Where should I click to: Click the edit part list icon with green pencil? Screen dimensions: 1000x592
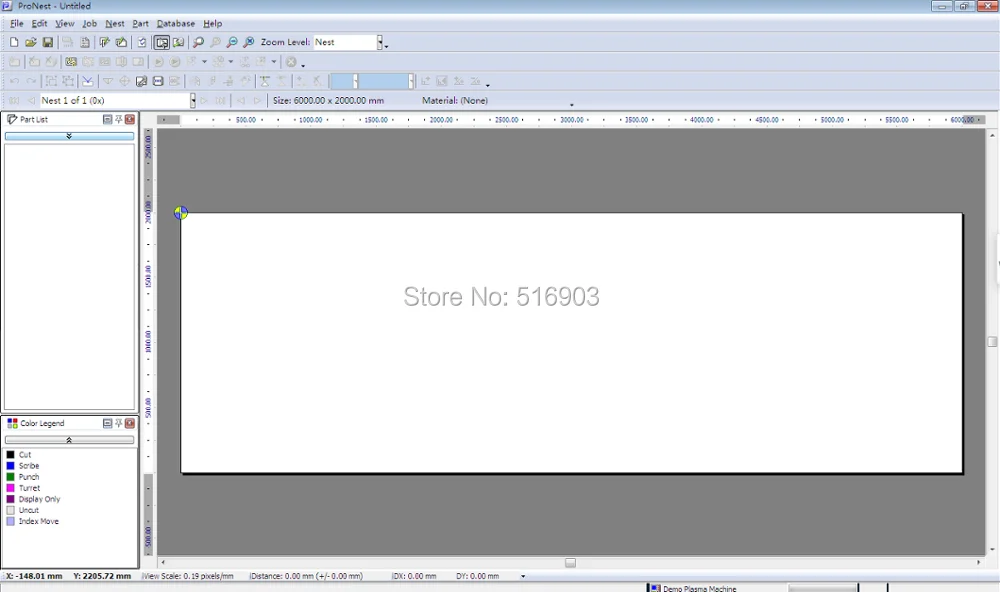pyautogui.click(x=105, y=42)
